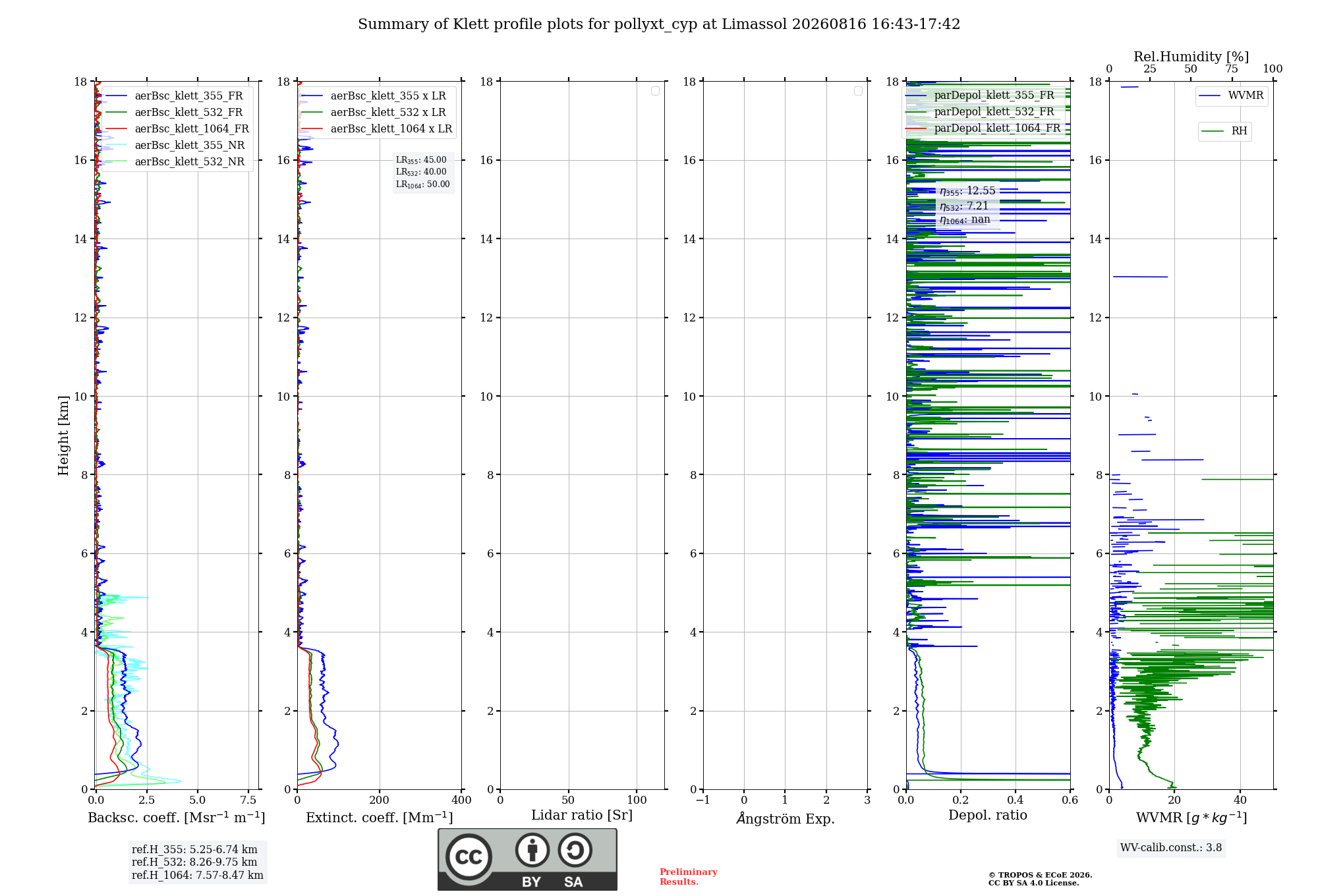Click the 'BY' label in the license badge
This screenshot has height=896, width=1318.
tap(531, 882)
